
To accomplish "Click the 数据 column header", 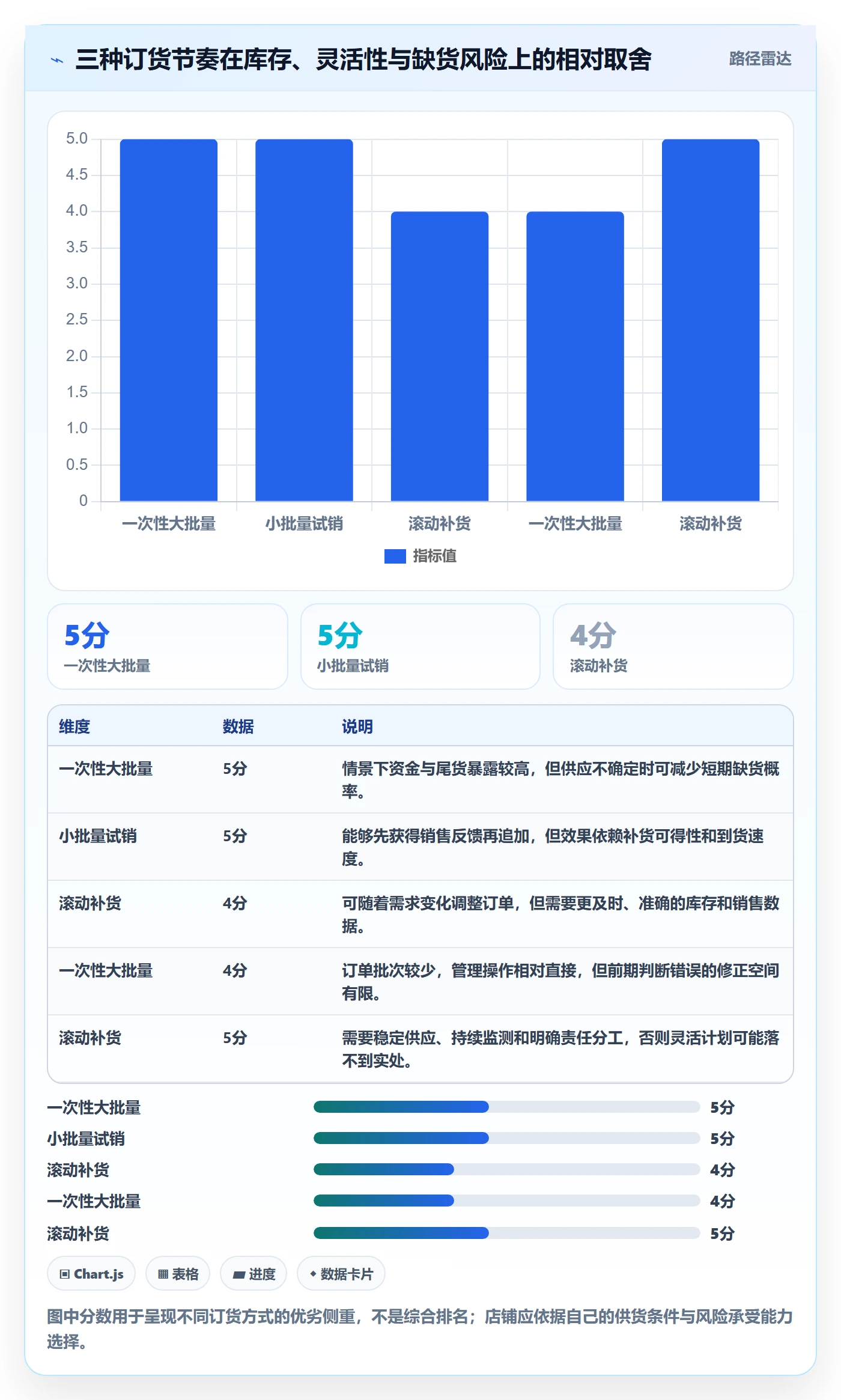I will pos(238,726).
